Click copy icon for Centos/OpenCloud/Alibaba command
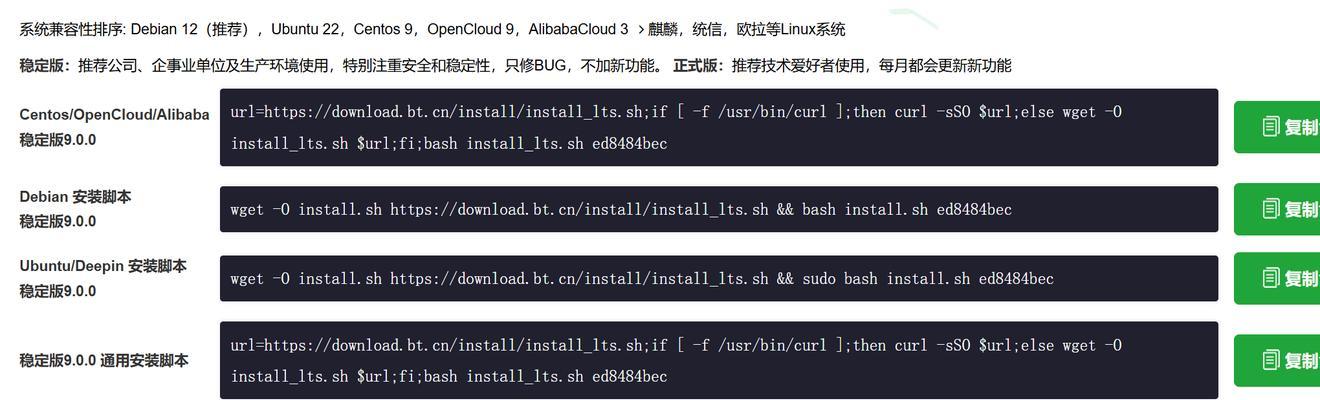Image resolution: width=1320 pixels, height=400 pixels. coord(1271,127)
